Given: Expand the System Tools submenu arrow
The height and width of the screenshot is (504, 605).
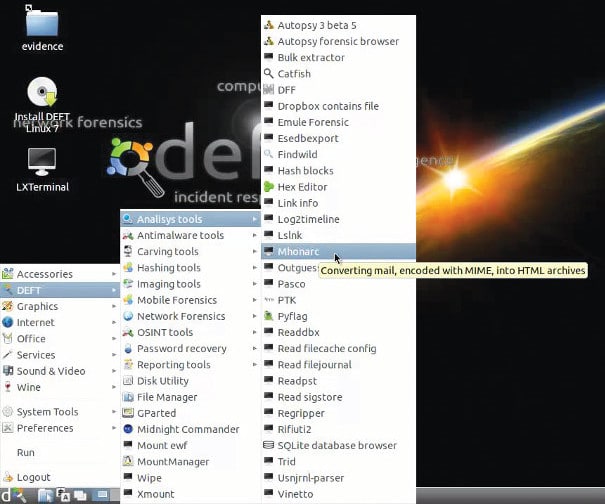Looking at the screenshot, I should coord(114,411).
